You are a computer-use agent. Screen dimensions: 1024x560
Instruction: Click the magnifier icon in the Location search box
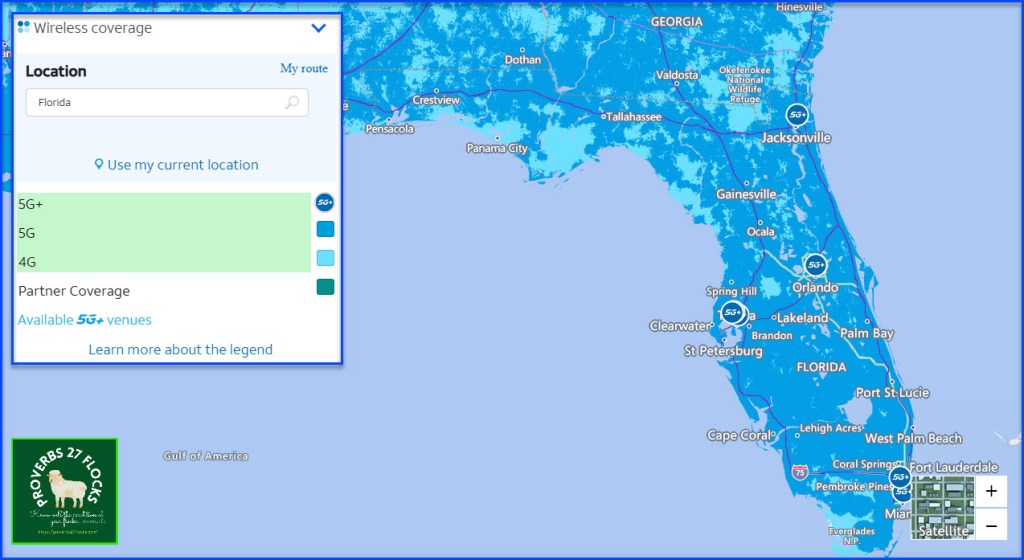(292, 102)
